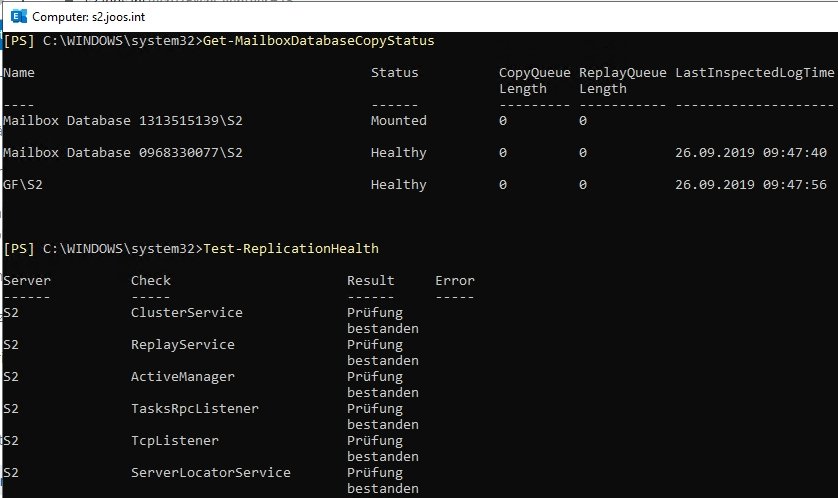838x498 pixels.
Task: Click the 'Result' column header
Action: tap(370, 281)
